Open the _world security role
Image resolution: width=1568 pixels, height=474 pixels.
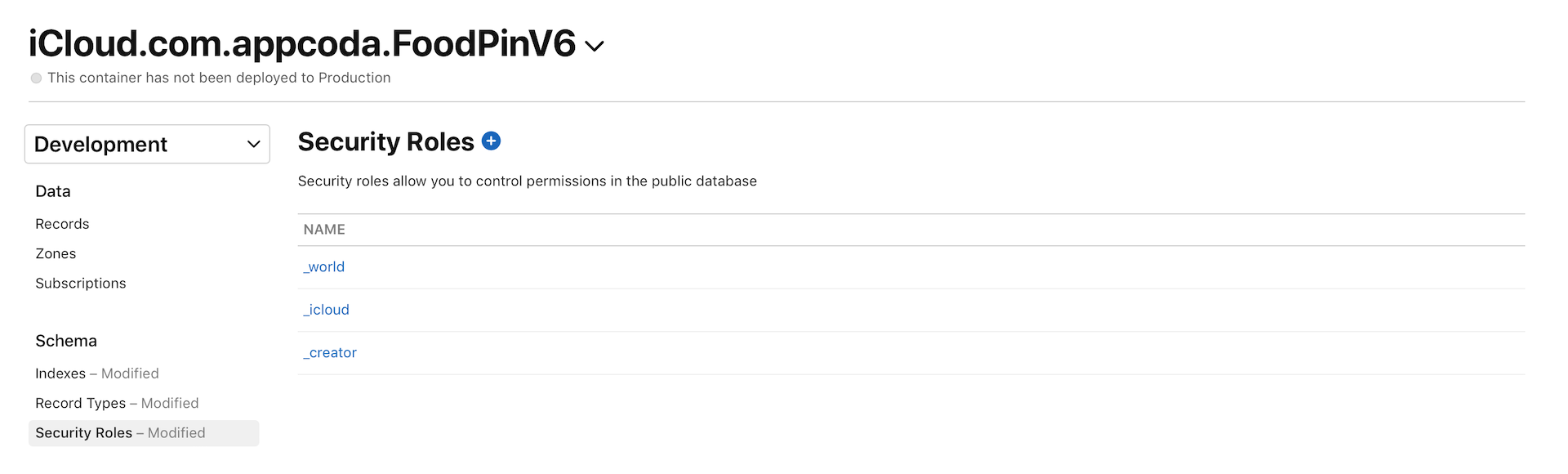tap(323, 266)
